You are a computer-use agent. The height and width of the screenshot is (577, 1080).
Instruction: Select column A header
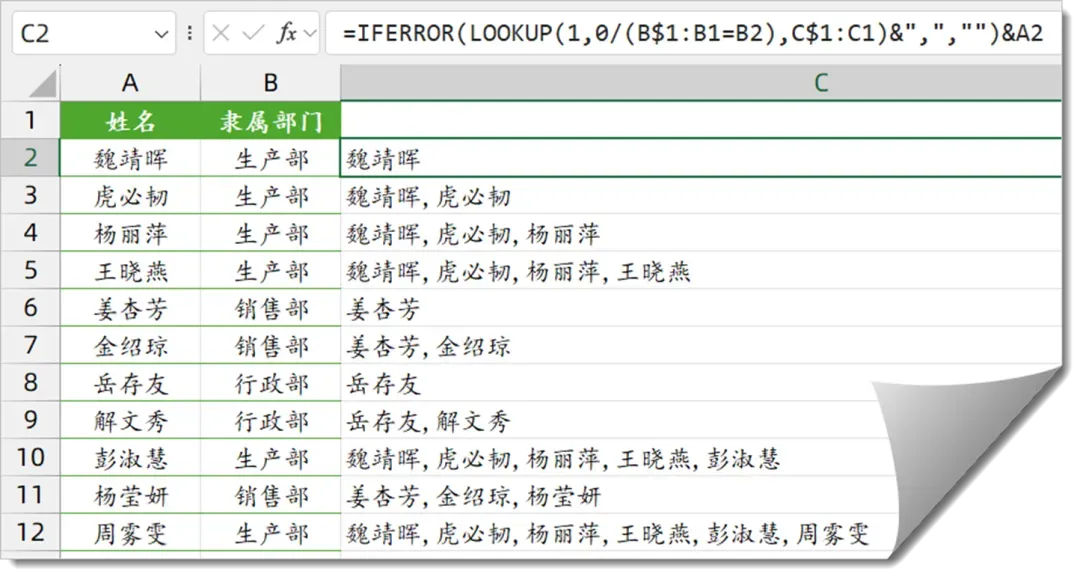pyautogui.click(x=130, y=83)
